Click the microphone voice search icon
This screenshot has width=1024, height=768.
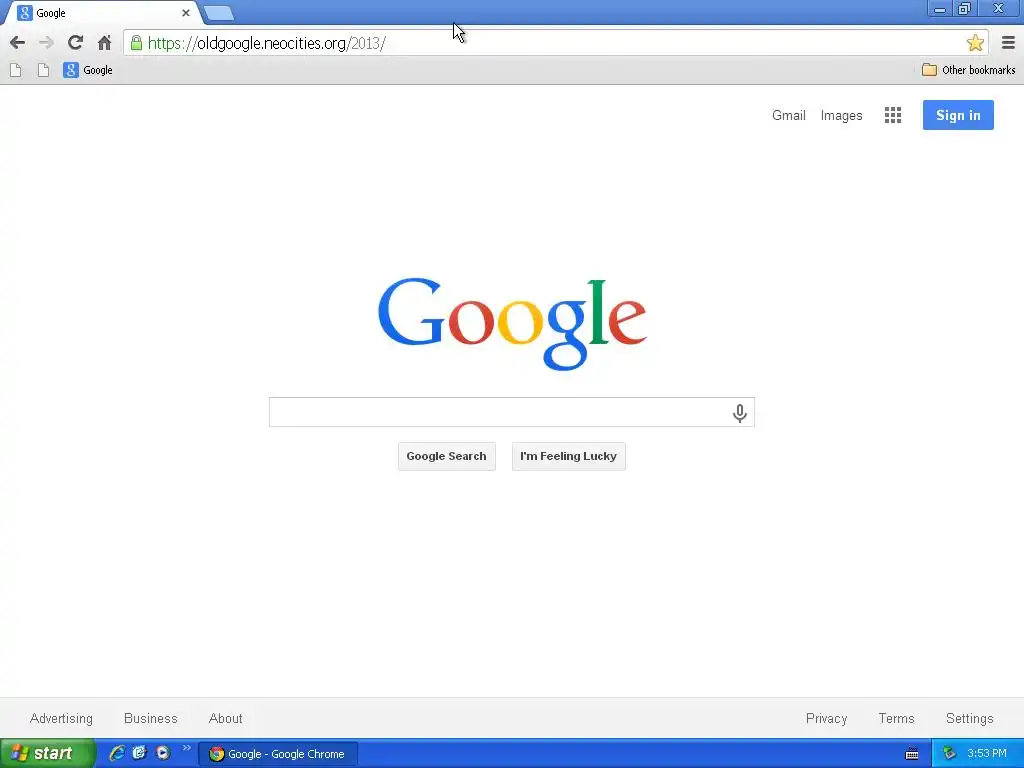(x=739, y=413)
